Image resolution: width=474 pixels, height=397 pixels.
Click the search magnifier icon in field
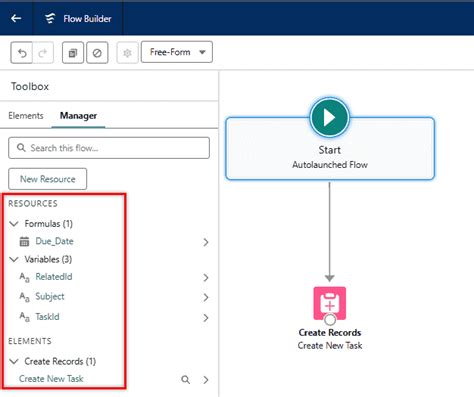coord(21,148)
